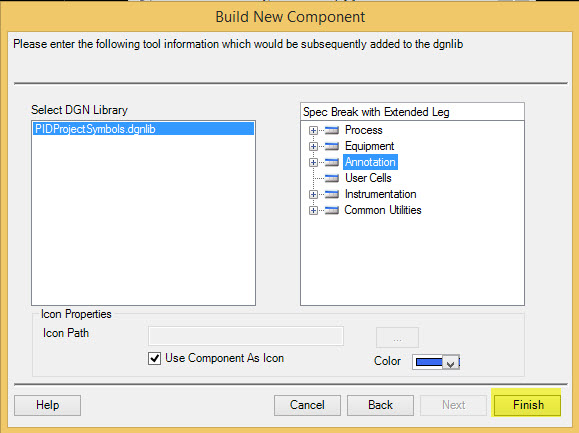Click the Process category folder icon
Viewport: 579px width, 433px height.
coord(332,130)
